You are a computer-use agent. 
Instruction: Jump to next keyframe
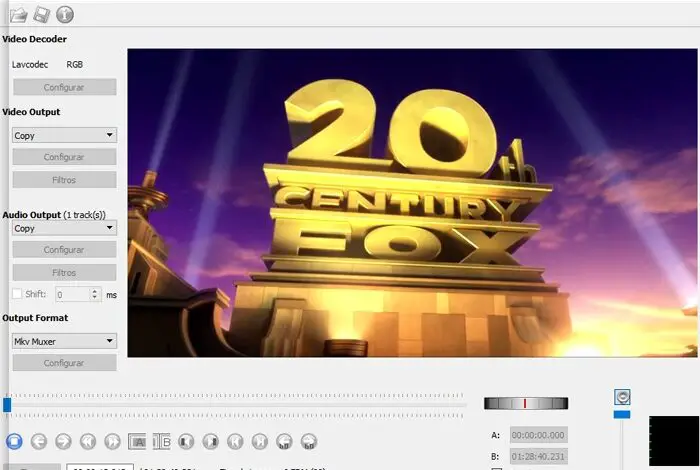tap(112, 441)
